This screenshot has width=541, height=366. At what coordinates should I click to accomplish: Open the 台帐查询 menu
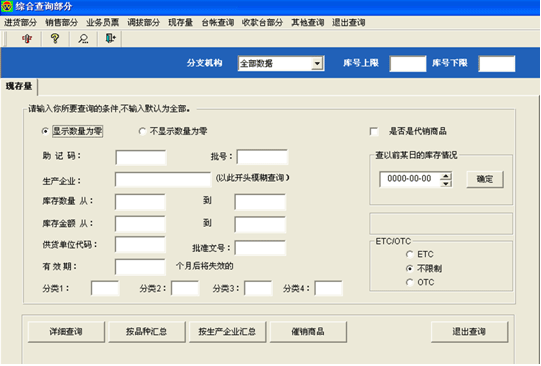point(218,23)
